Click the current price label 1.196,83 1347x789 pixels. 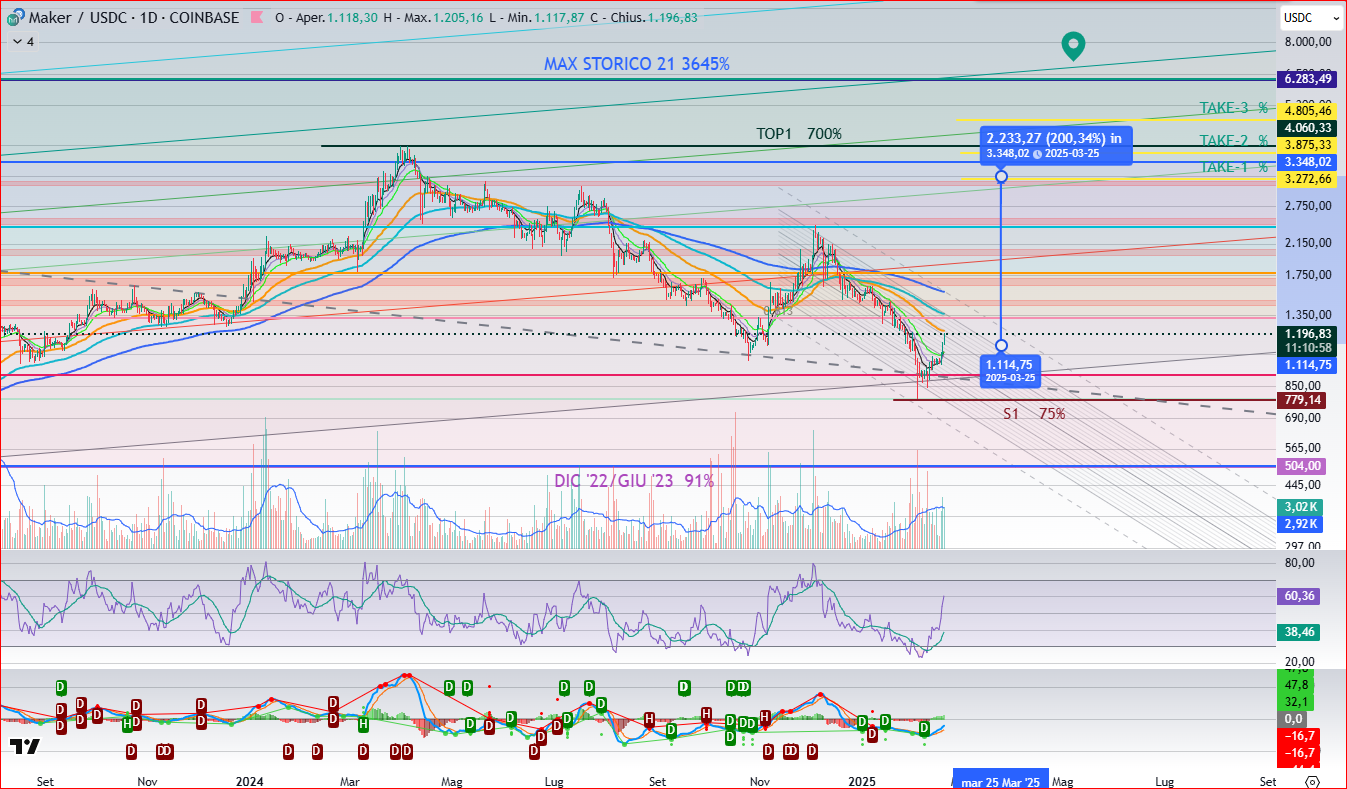point(1308,333)
